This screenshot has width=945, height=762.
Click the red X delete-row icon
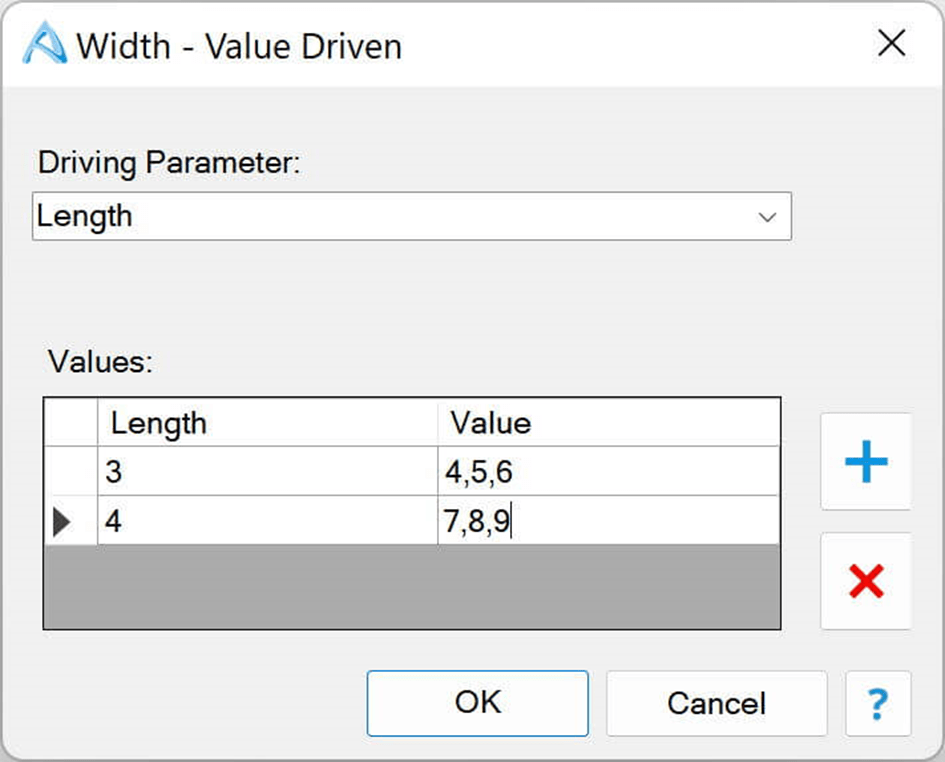(x=865, y=581)
